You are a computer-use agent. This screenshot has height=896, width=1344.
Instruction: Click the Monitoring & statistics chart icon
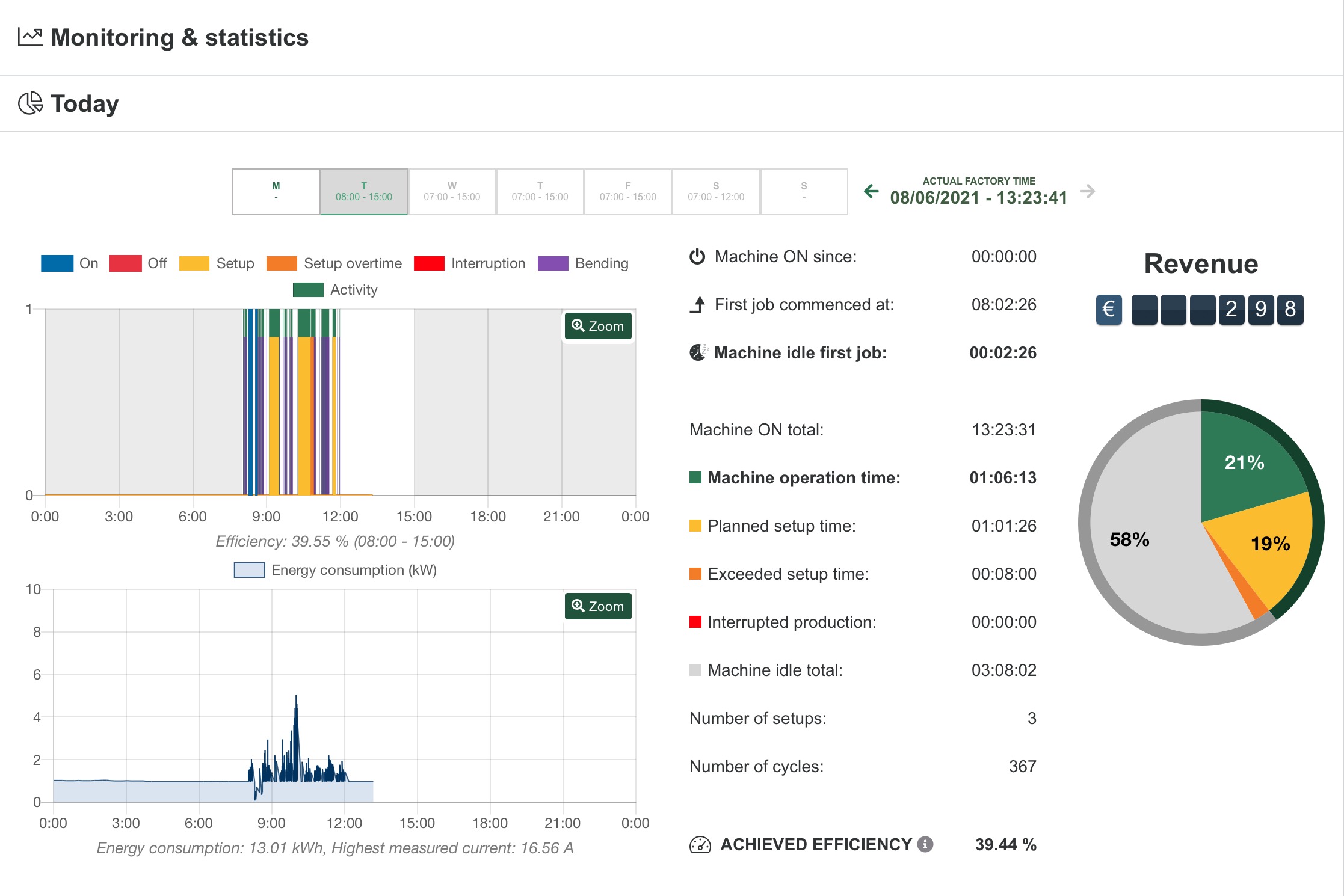(30, 36)
